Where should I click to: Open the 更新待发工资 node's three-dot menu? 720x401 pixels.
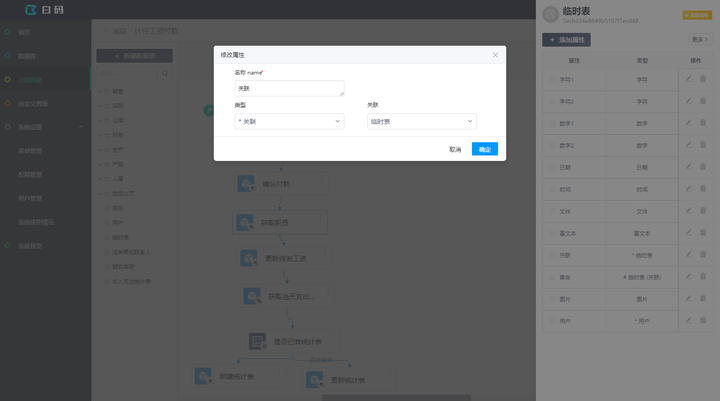pos(325,253)
